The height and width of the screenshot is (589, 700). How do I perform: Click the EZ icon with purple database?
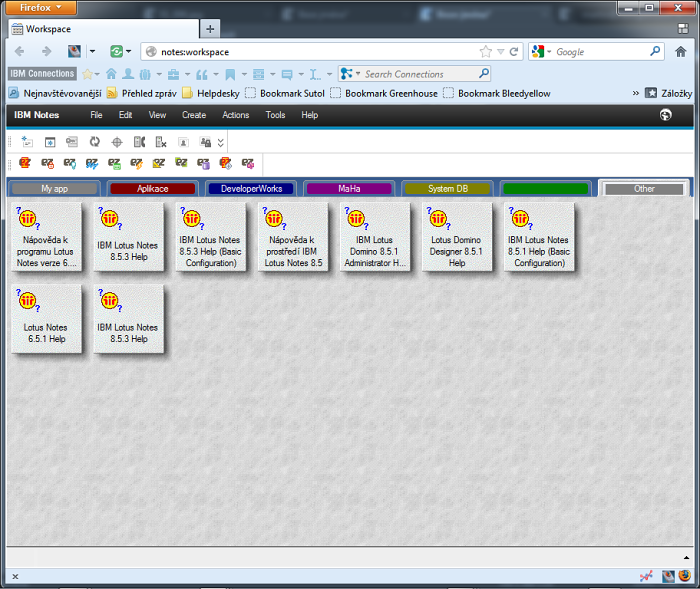click(x=204, y=163)
